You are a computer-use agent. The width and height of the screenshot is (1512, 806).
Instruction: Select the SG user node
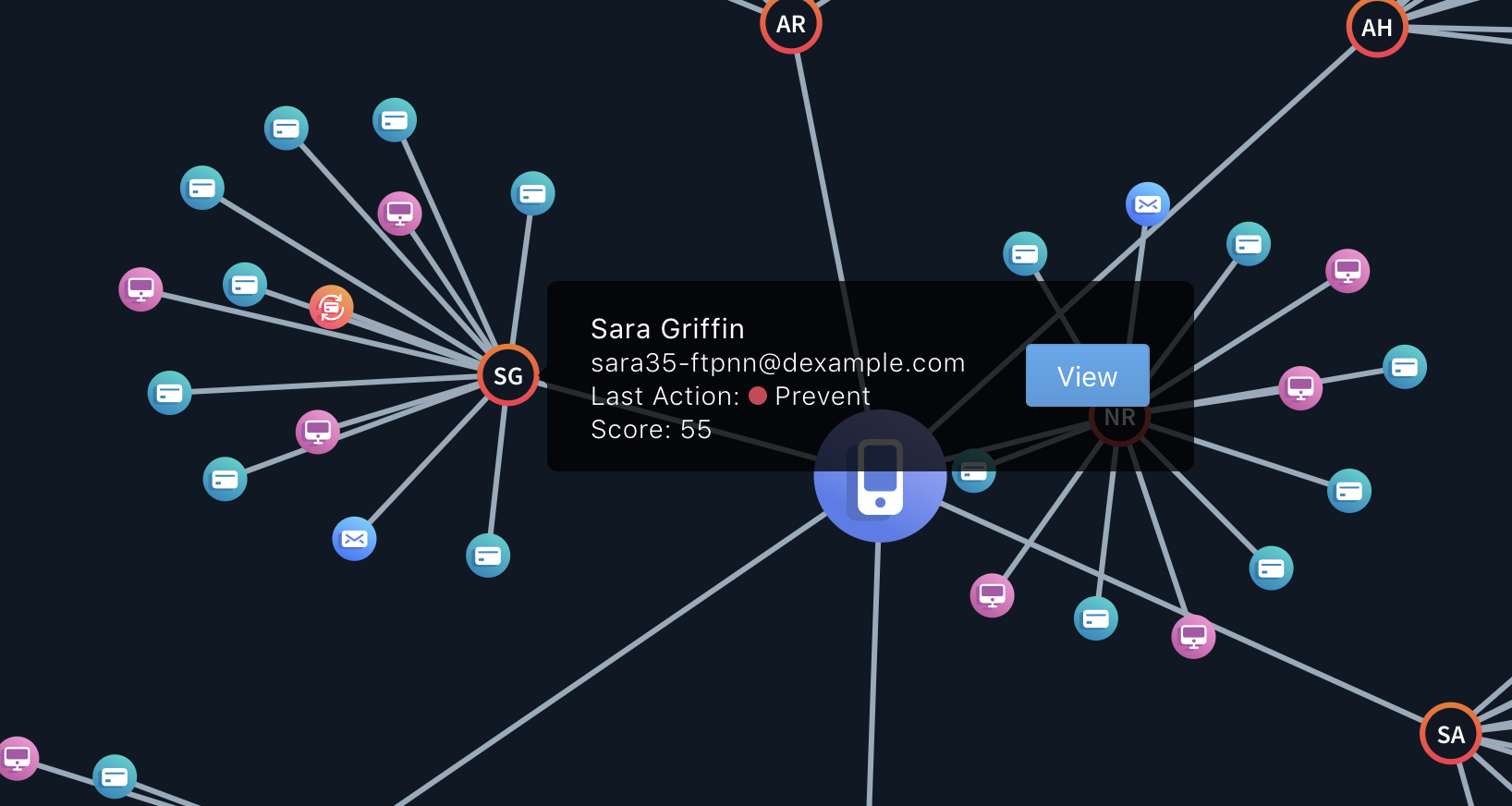508,375
